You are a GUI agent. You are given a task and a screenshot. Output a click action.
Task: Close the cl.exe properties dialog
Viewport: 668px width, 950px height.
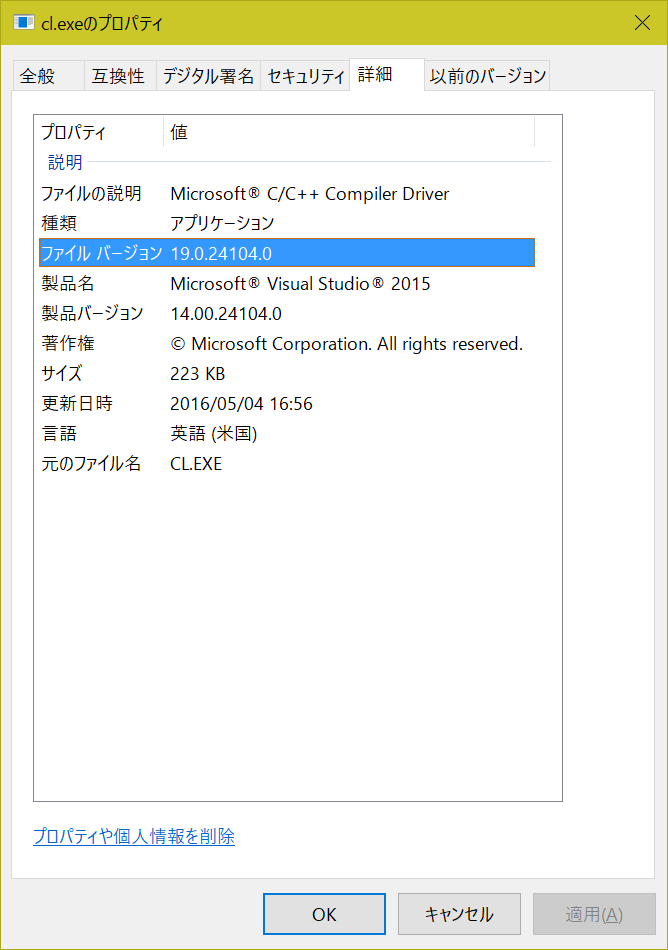point(642,23)
